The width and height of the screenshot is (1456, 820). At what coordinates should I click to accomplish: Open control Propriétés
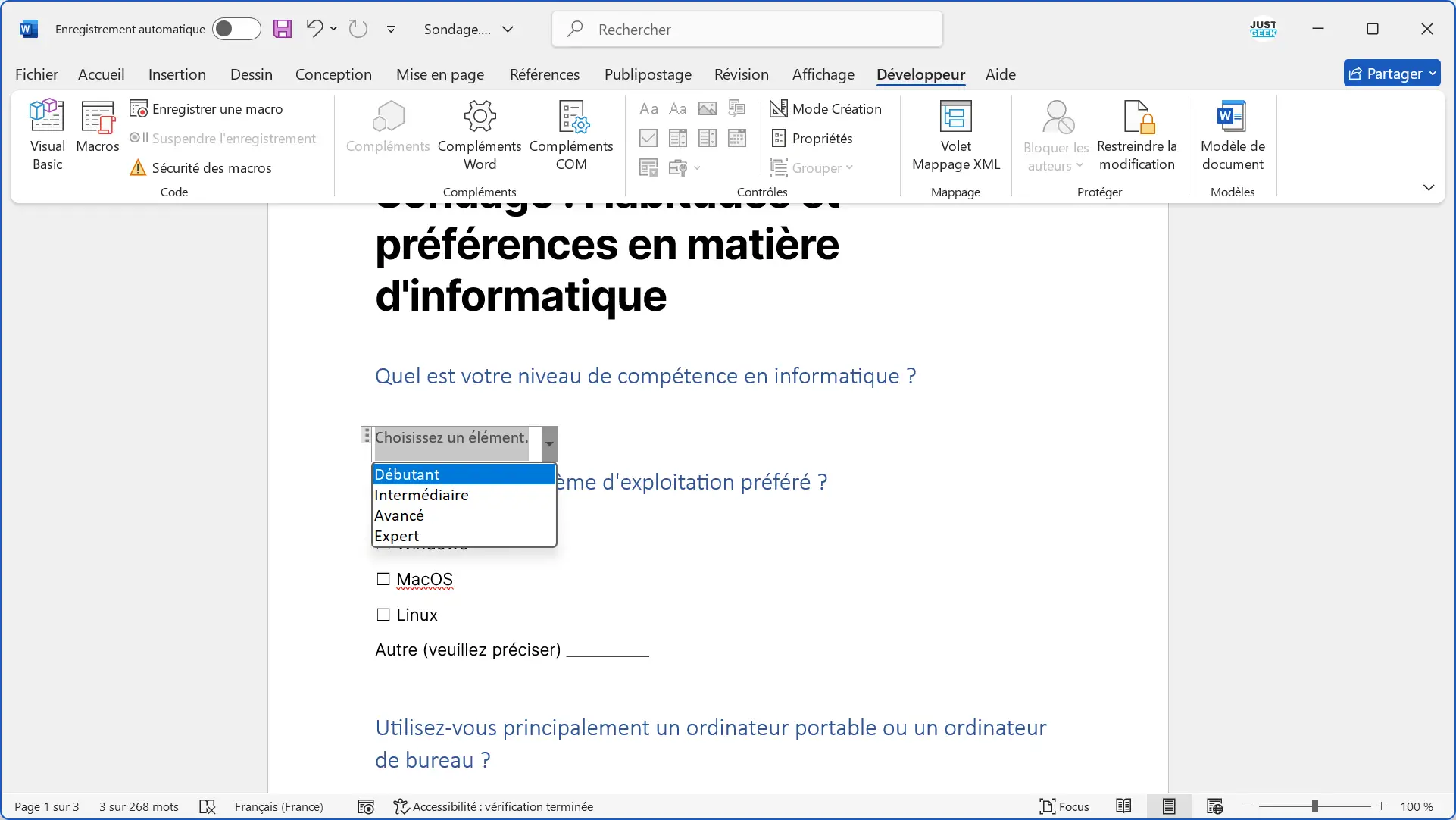(811, 138)
